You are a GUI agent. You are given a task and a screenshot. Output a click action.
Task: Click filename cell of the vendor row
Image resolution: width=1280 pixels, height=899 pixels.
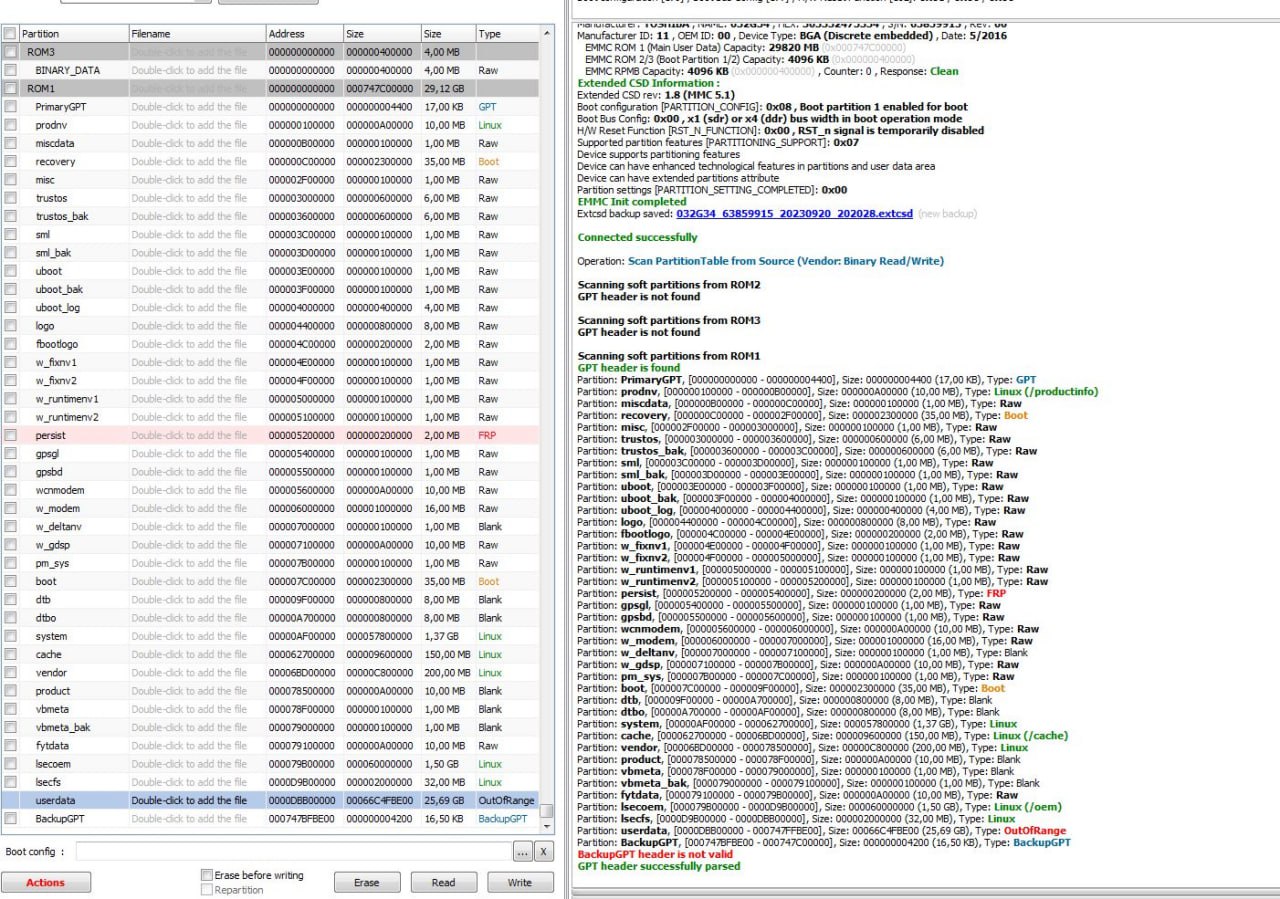click(x=196, y=672)
